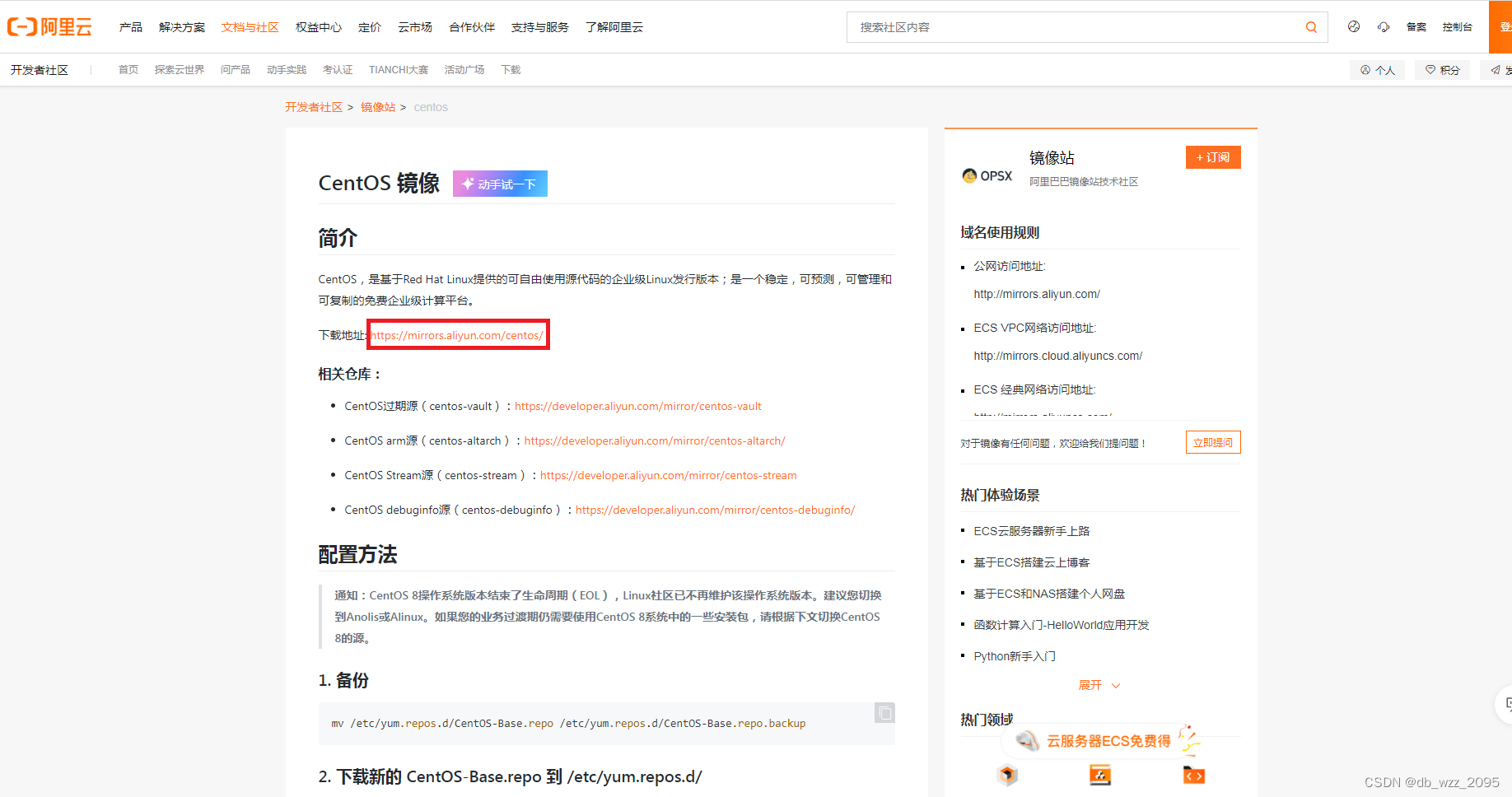
Task: Click the Alibaba Cloud (阿里云) logo
Action: coord(49,27)
